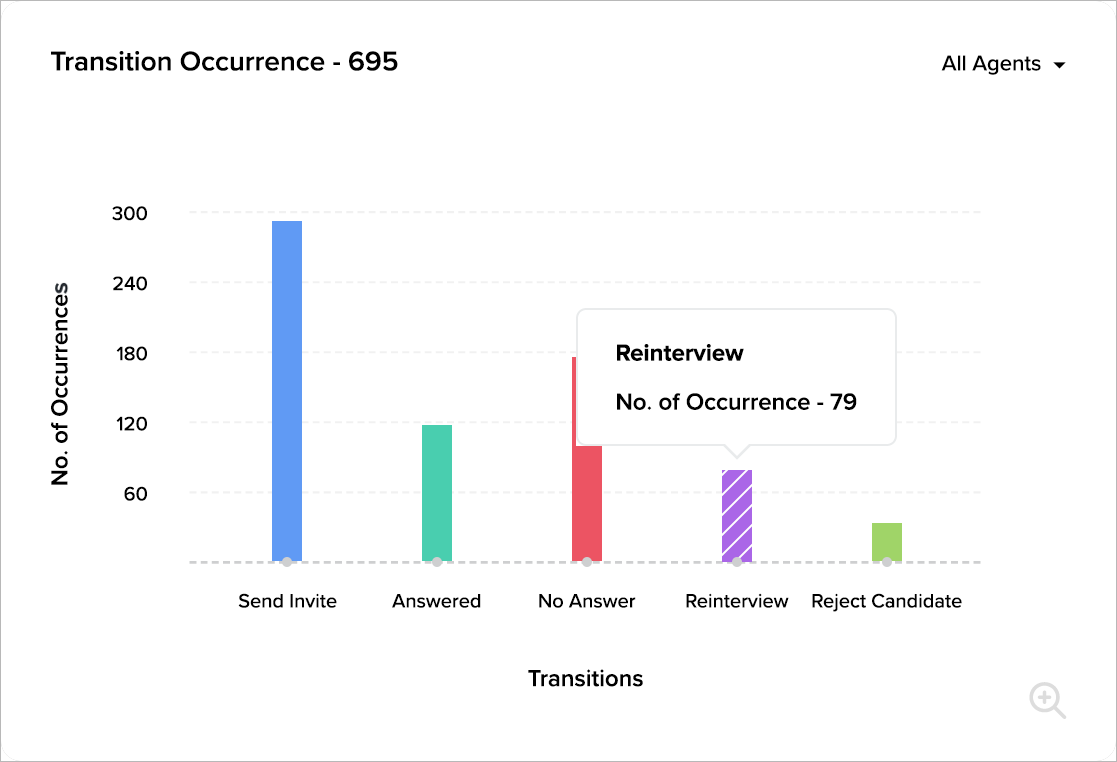Screen dimensions: 1117x762
Task: Click the Transitions x-axis title
Action: pos(586,679)
